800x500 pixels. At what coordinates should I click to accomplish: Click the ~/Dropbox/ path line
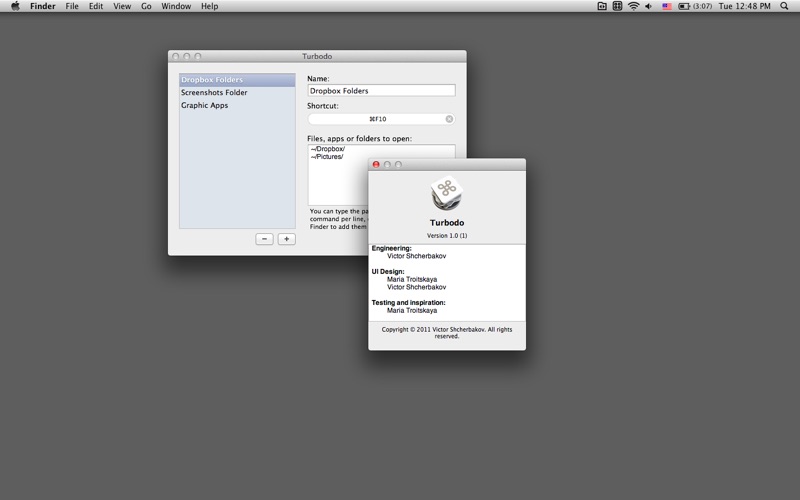328,149
